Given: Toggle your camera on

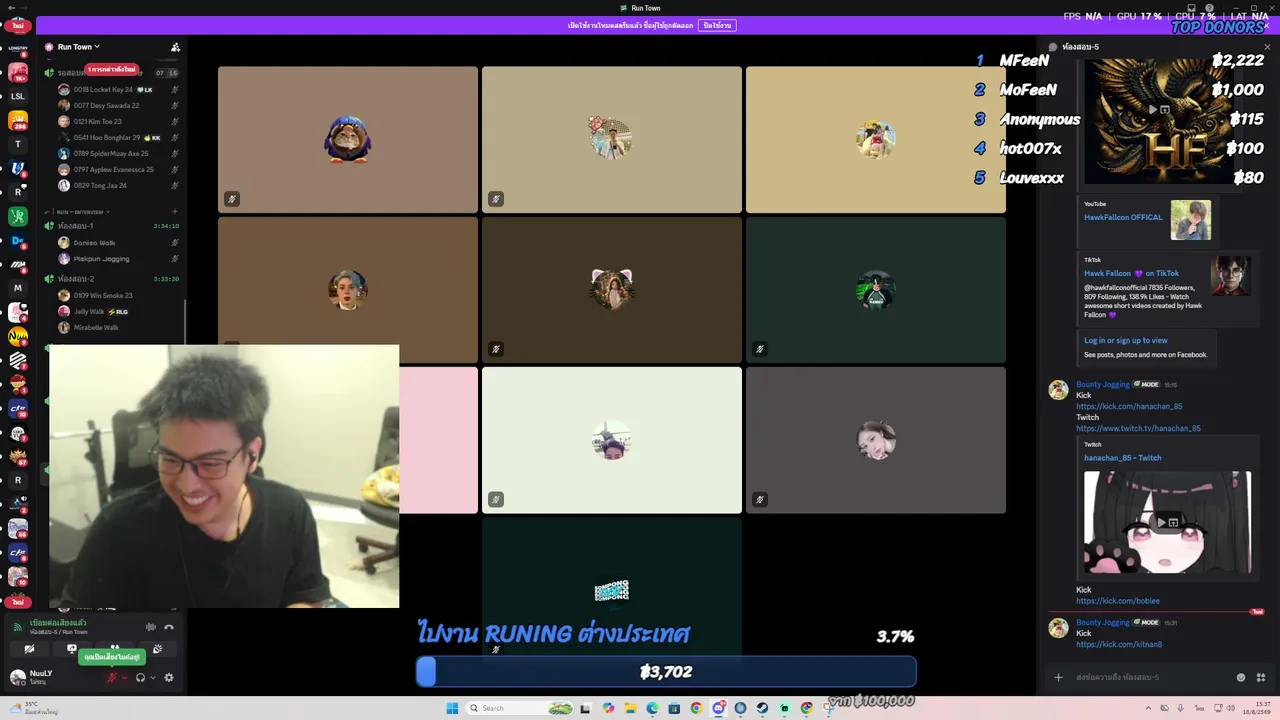Looking at the screenshot, I should click(x=29, y=649).
